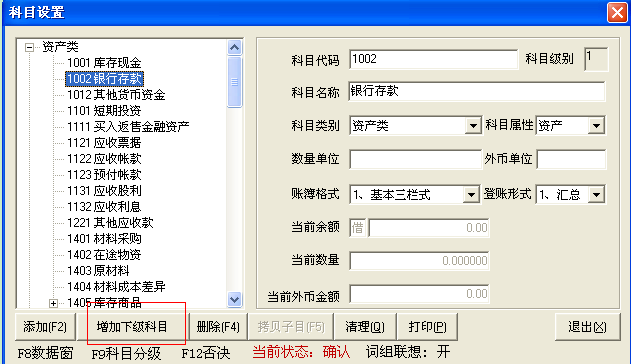Open the 账簿格式 dropdown
This screenshot has height=364, width=631.
point(471,195)
